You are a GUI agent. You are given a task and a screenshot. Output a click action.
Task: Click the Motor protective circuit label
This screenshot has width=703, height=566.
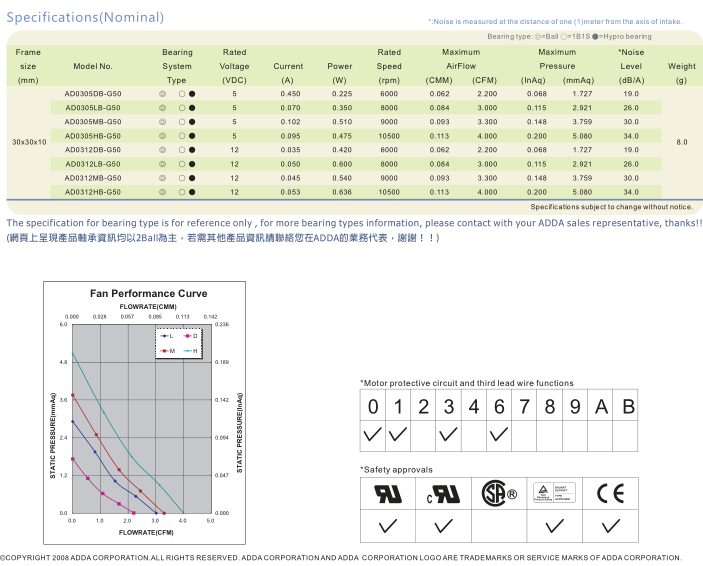[467, 383]
